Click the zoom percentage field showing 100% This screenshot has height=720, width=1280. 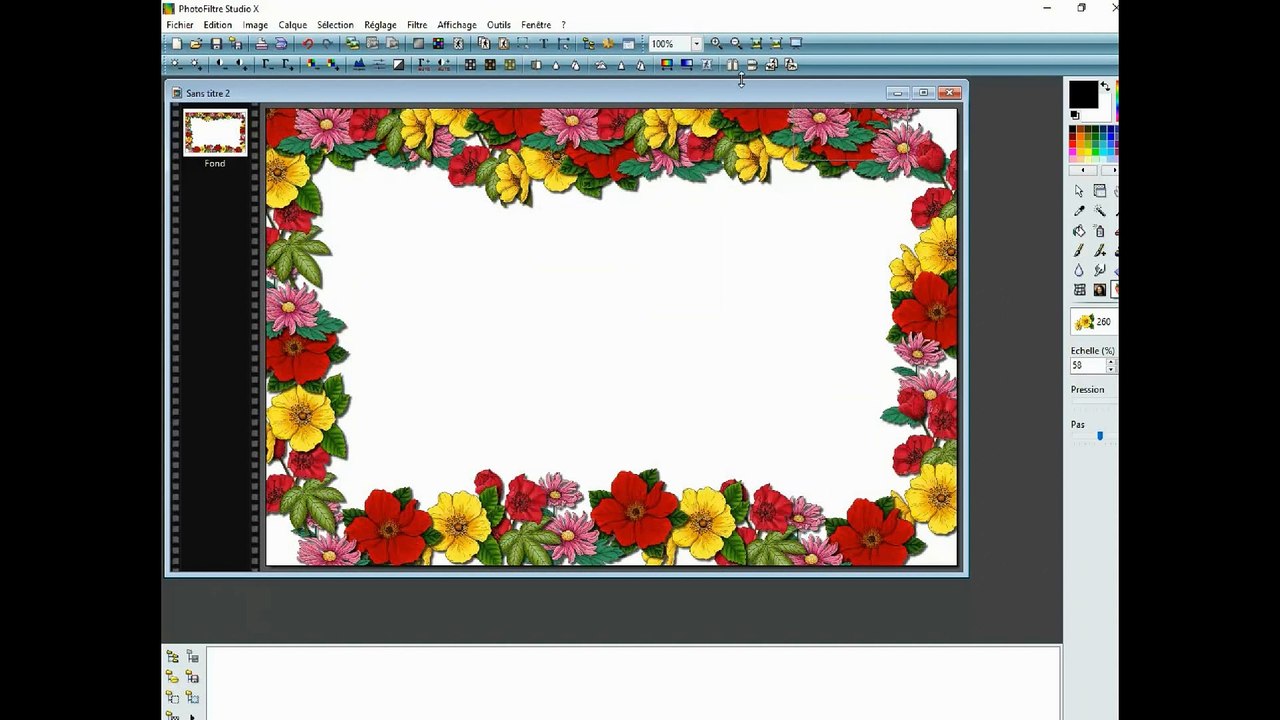coord(669,44)
